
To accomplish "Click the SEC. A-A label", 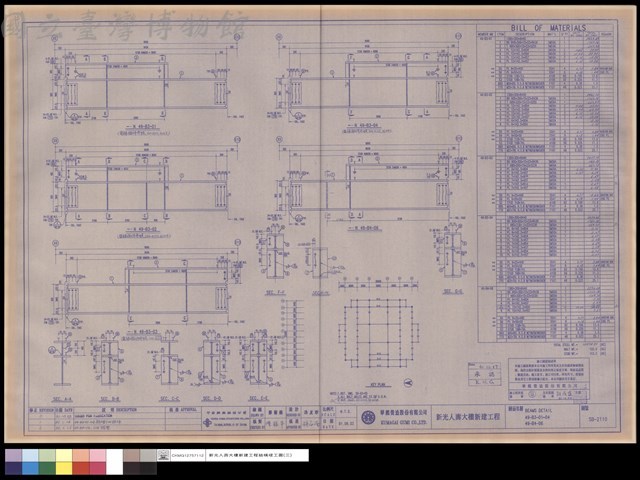I will 62,399.
